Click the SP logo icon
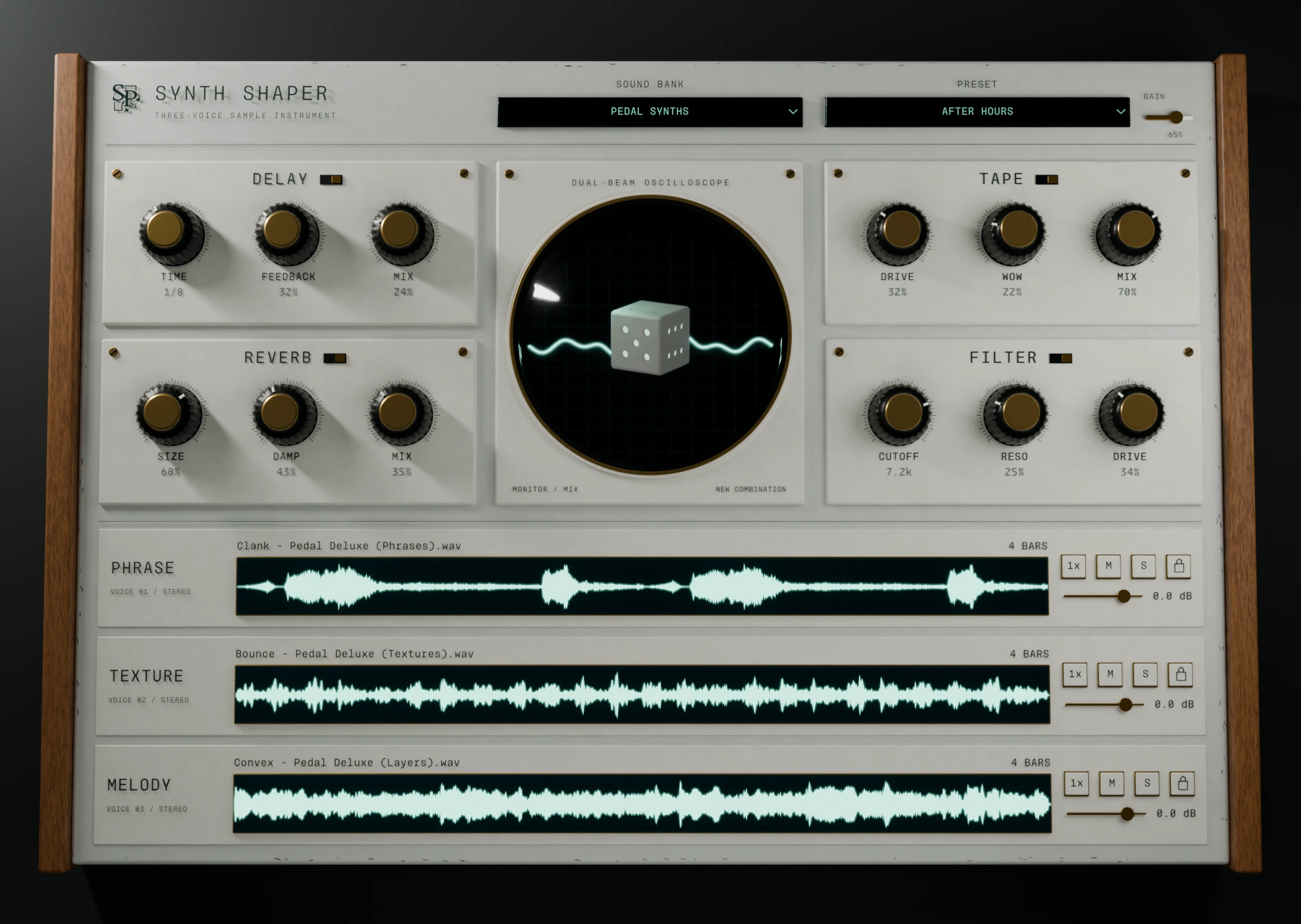Viewport: 1301px width, 924px height. coord(127,98)
